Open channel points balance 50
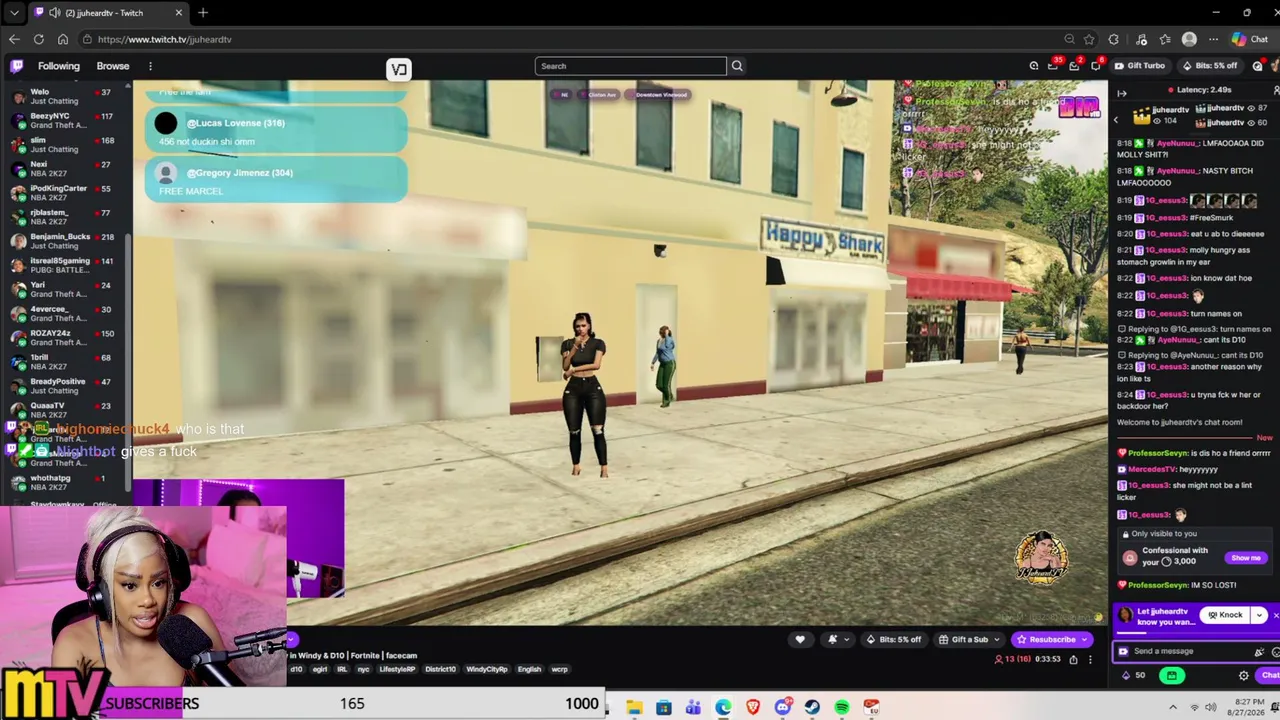1280x720 pixels. pyautogui.click(x=1133, y=676)
